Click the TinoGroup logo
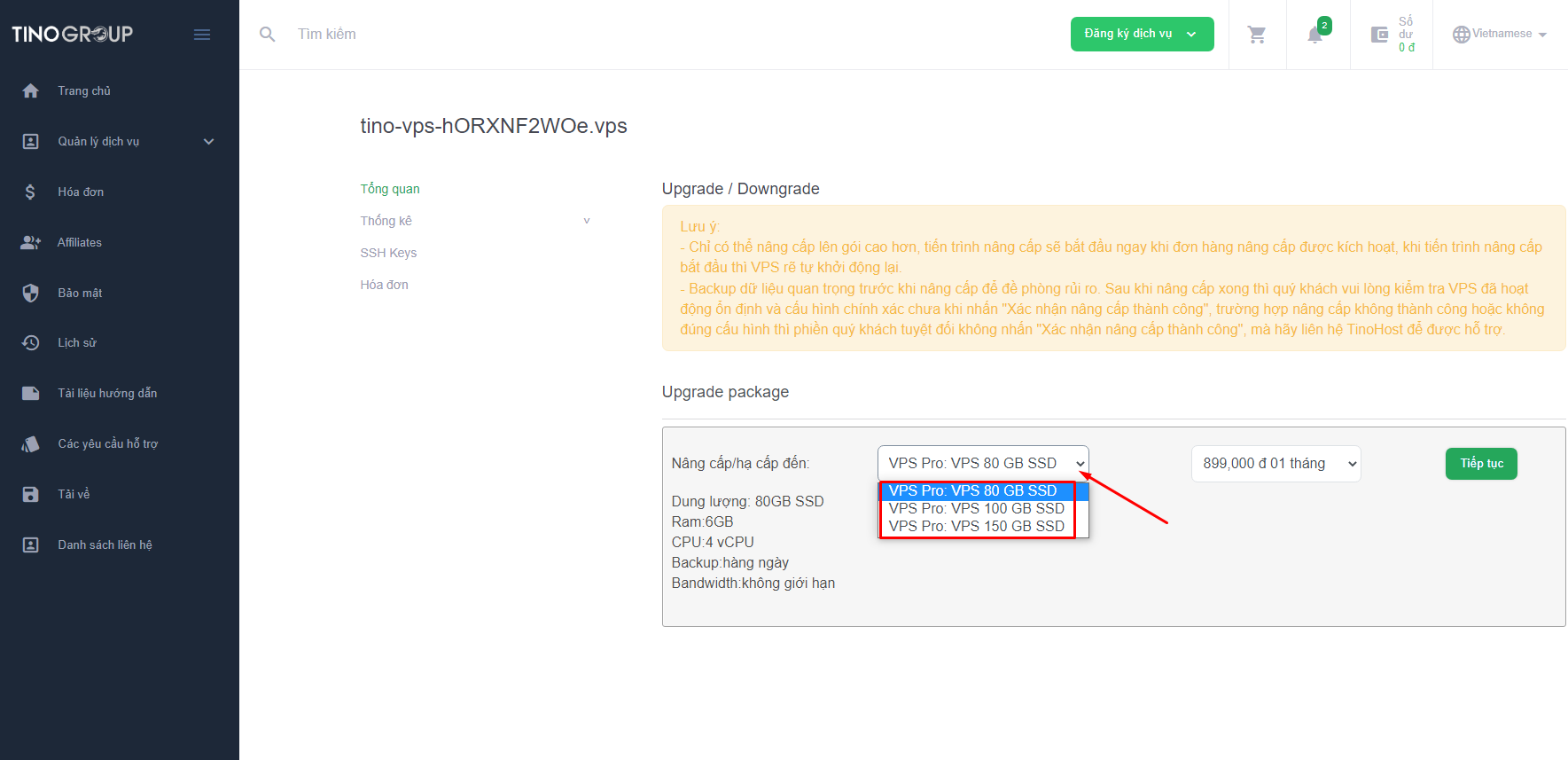This screenshot has width=1568, height=760. (72, 34)
